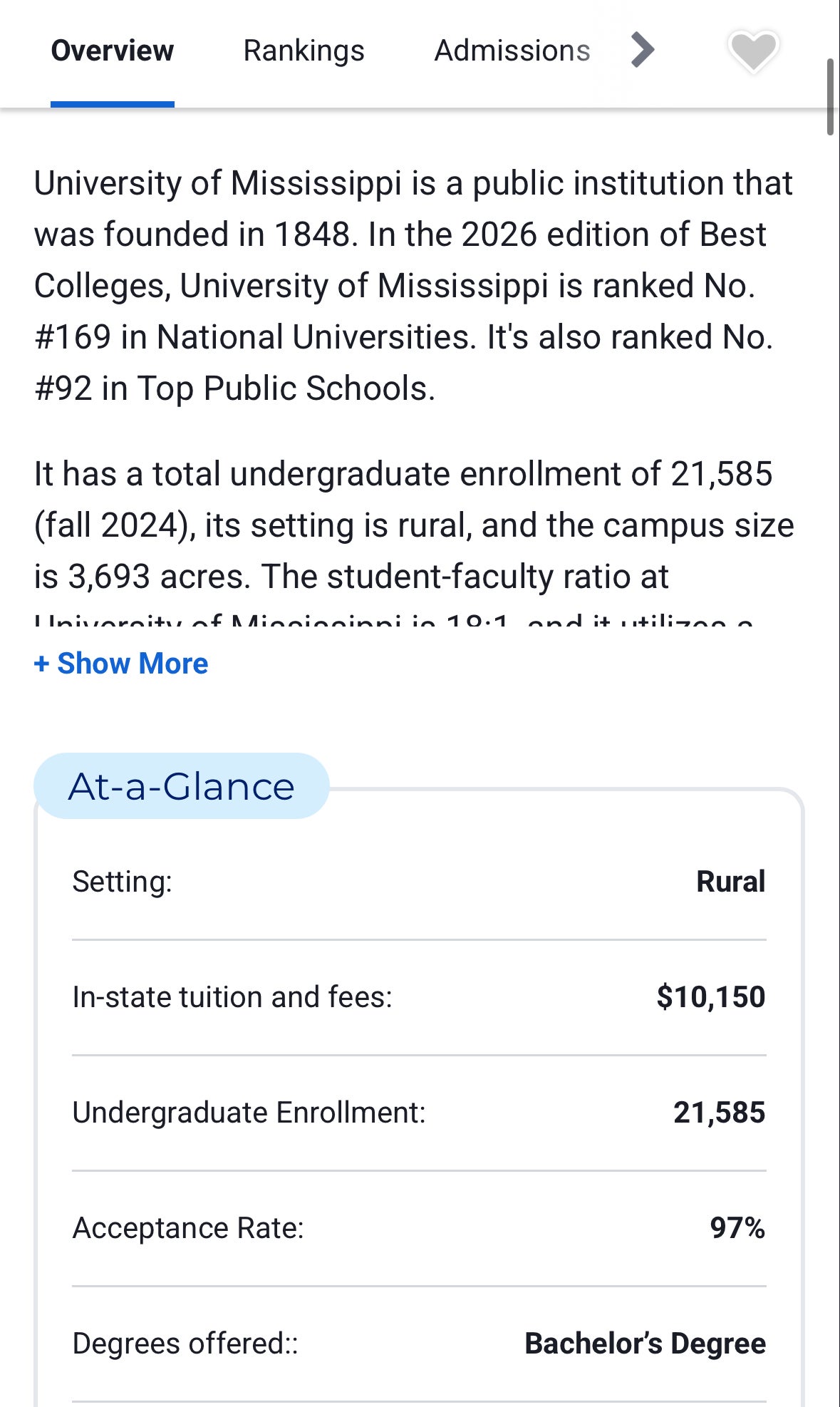Select the Rural setting value
This screenshot has height=1407, width=840.
730,882
